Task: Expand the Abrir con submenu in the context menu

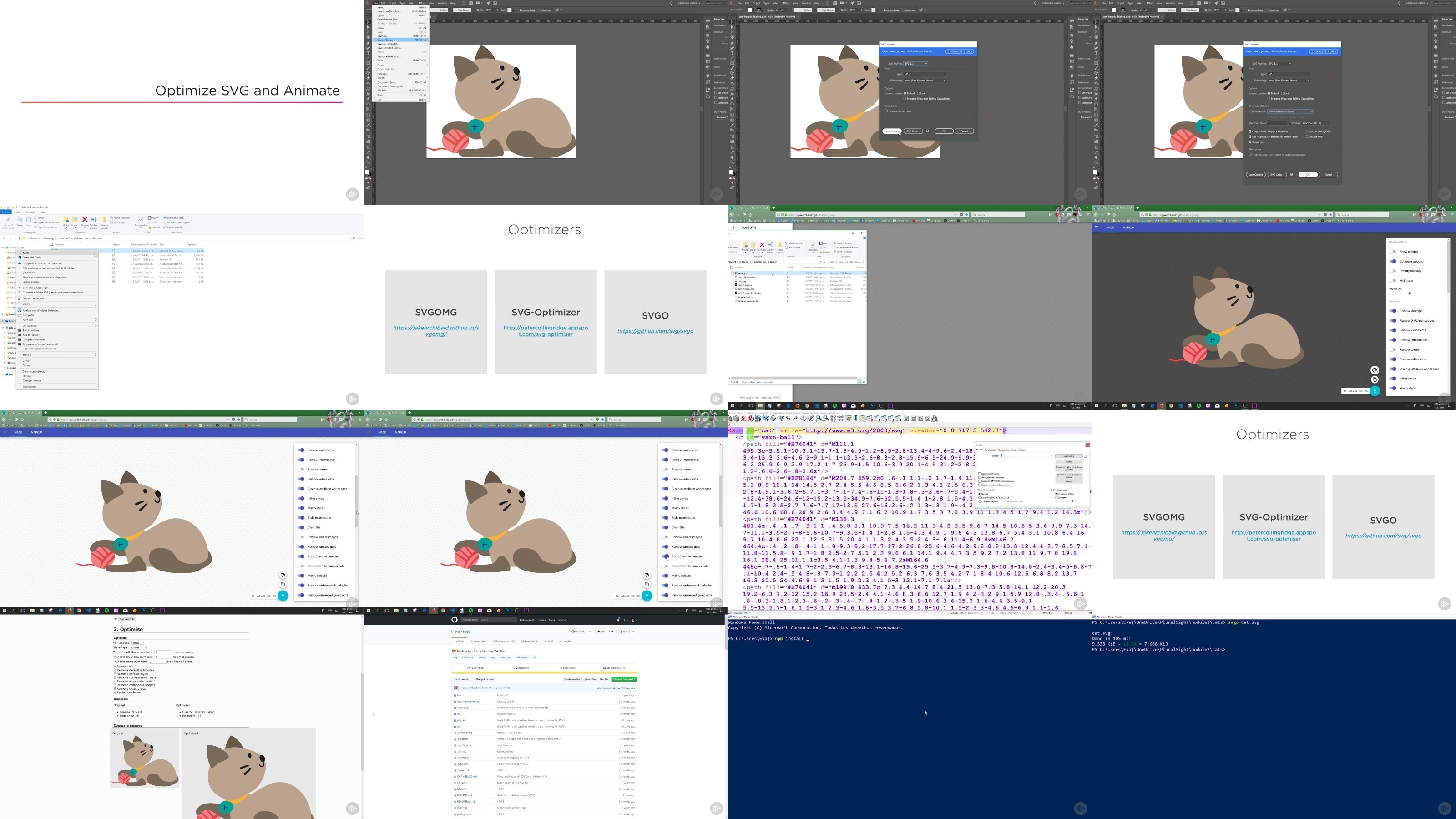Action: [x=96, y=319]
